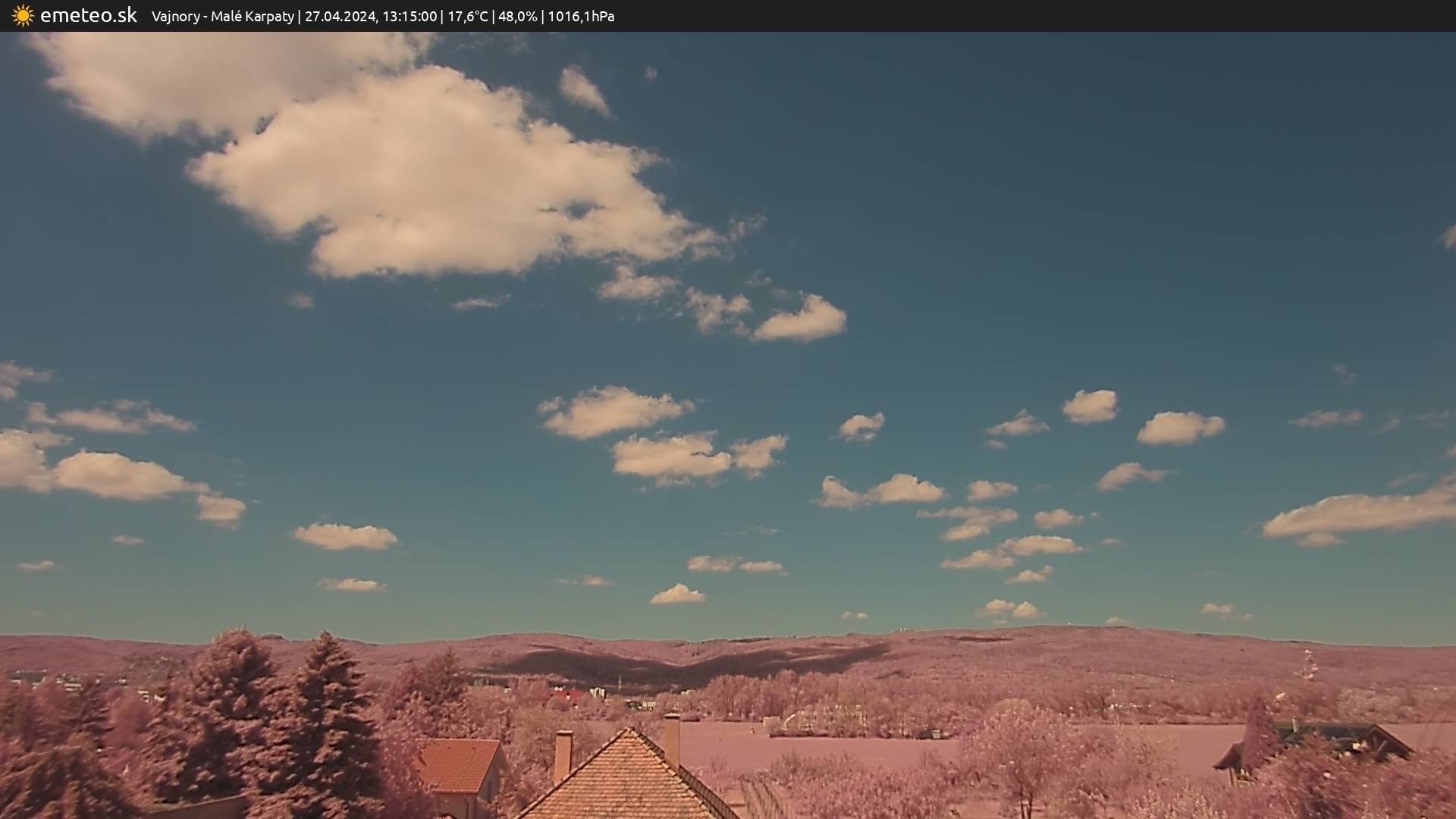This screenshot has height=819, width=1456.
Task: Open the emeteo.sk site title
Action: (x=88, y=16)
